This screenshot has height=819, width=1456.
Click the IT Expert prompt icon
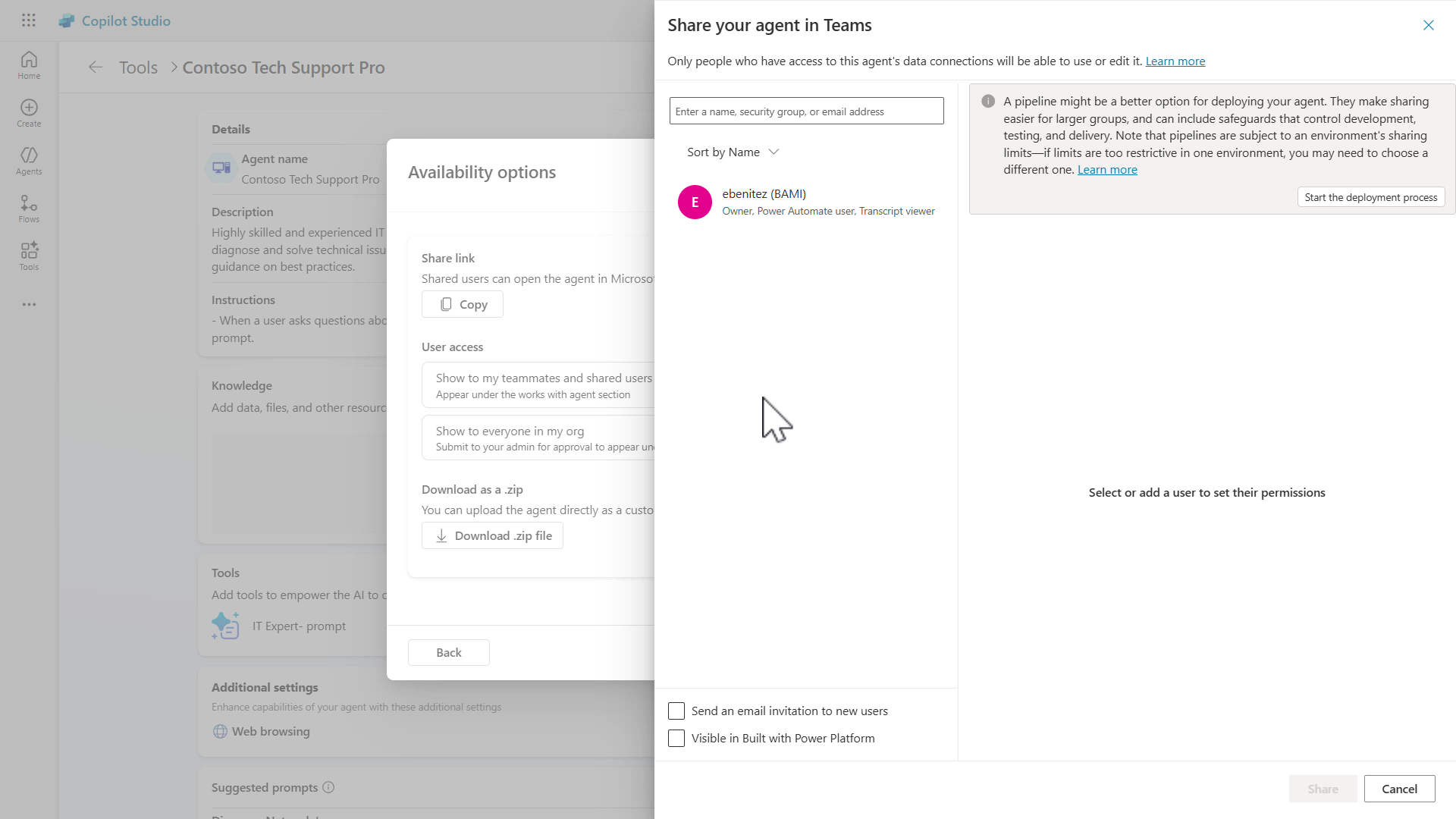coord(225,626)
